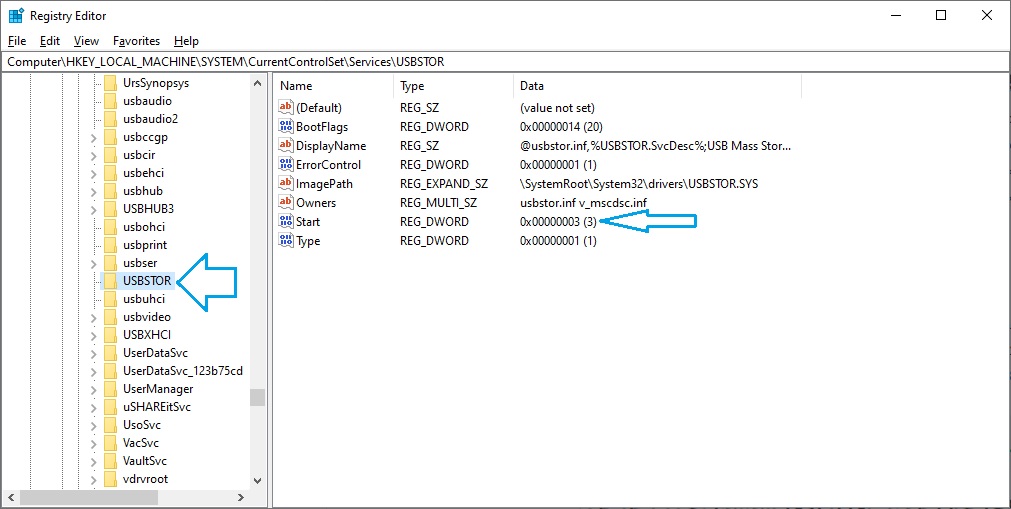Select the uSHAREitSvc key

click(x=157, y=407)
